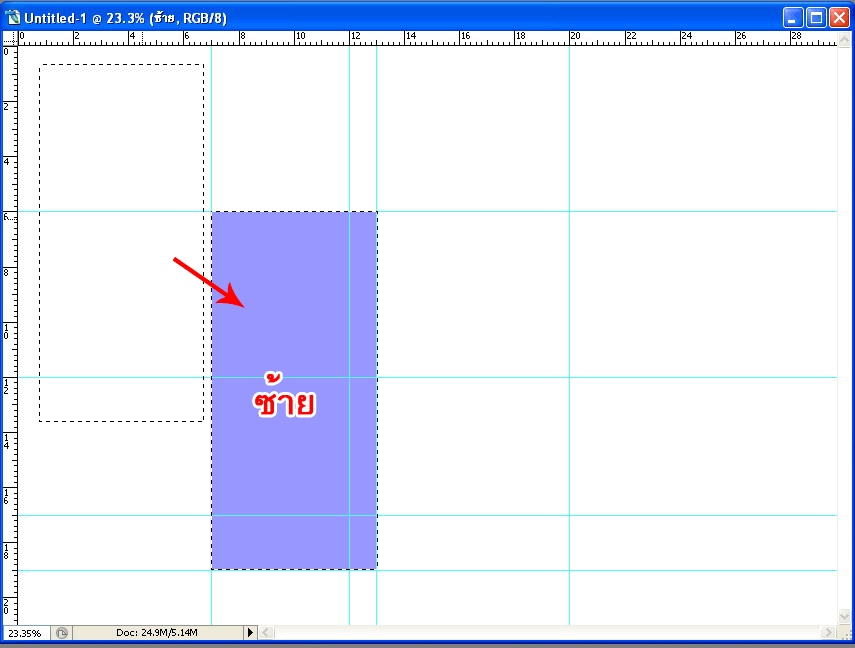Minimize the Untitled-1 document window
Viewport: 855px width, 648px height.
(793, 17)
